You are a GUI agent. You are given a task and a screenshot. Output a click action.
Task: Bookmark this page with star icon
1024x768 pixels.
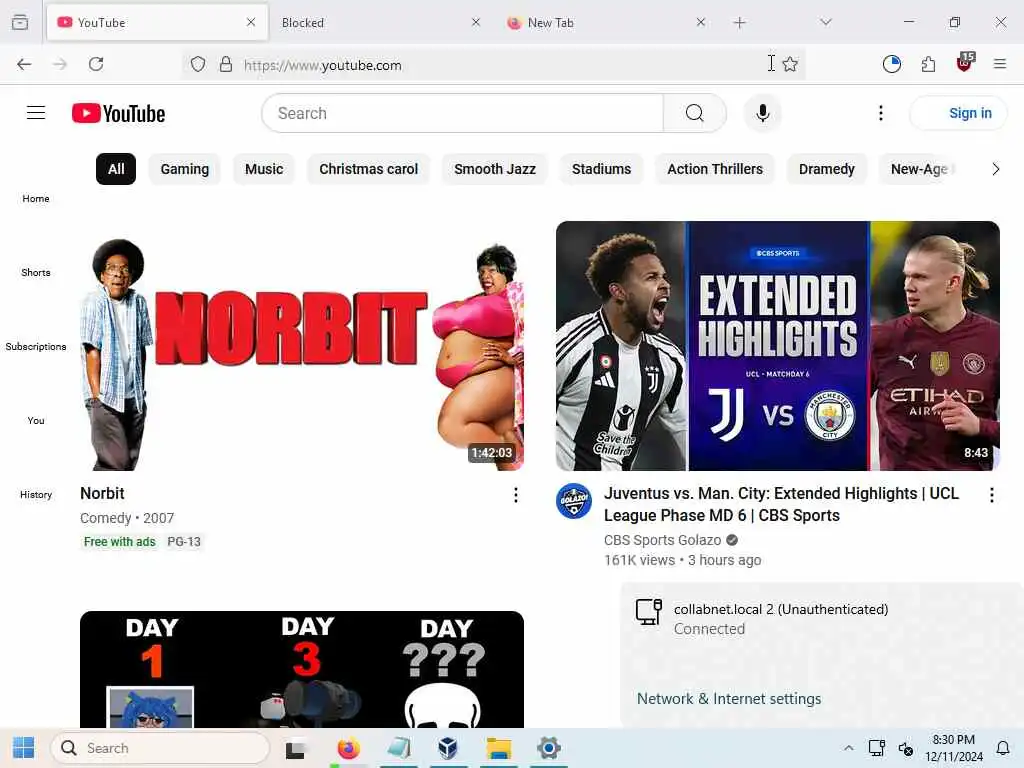(790, 64)
